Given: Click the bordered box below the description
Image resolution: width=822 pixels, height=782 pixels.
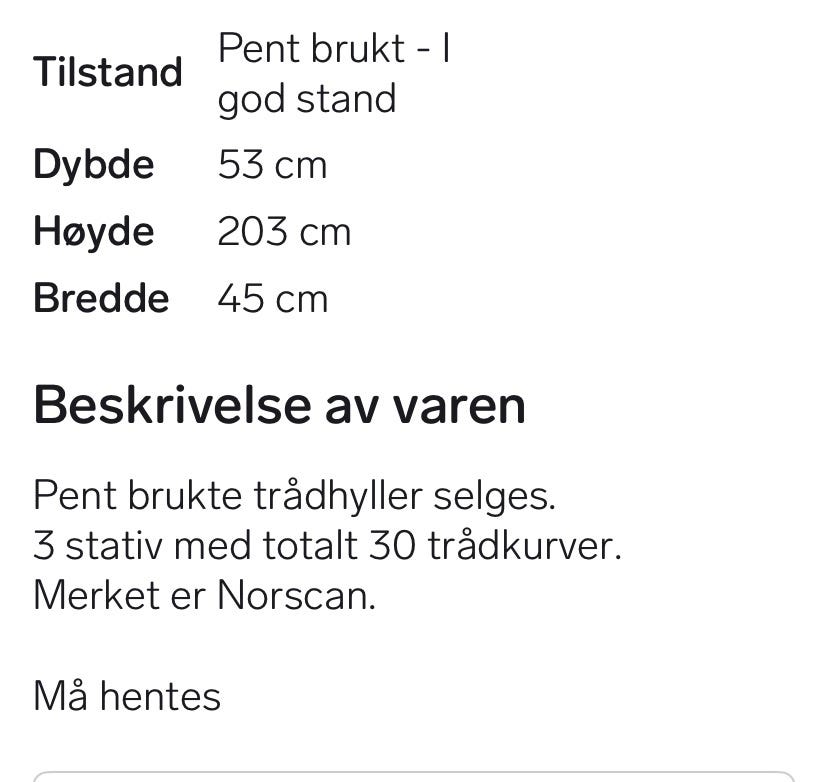Looking at the screenshot, I should pyautogui.click(x=414, y=776).
